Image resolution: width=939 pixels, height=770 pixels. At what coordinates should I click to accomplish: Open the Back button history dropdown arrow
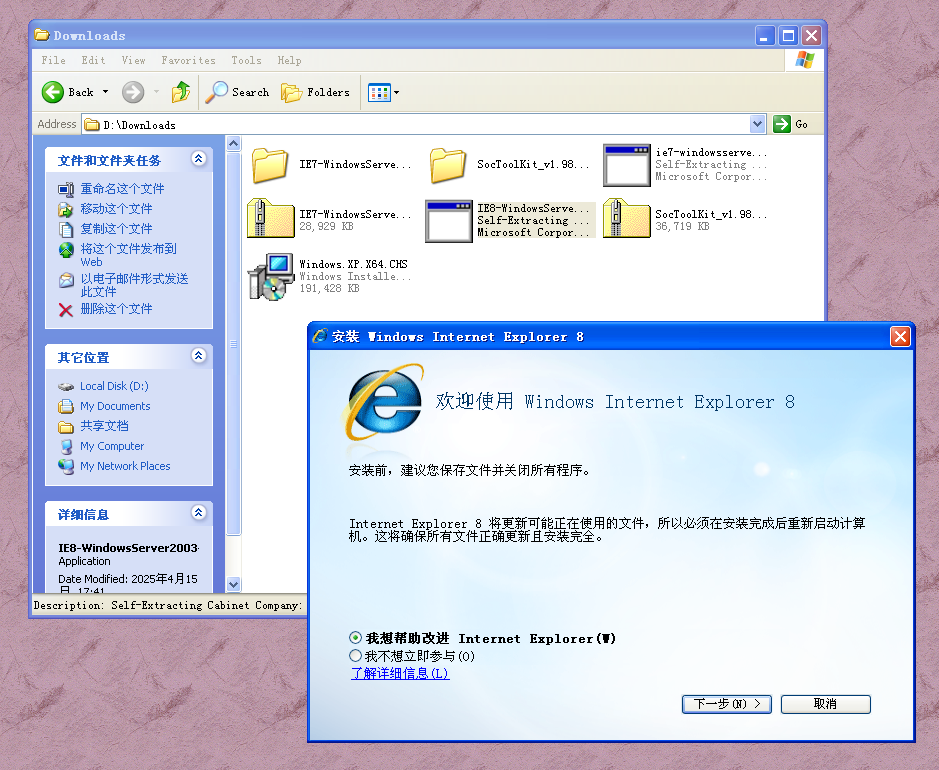click(105, 92)
